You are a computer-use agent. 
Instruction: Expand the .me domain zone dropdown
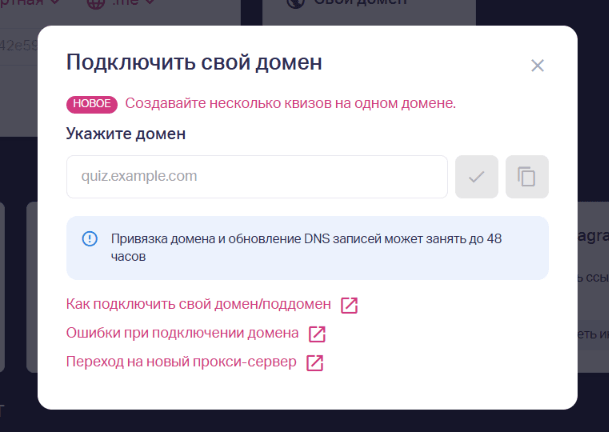(134, 2)
